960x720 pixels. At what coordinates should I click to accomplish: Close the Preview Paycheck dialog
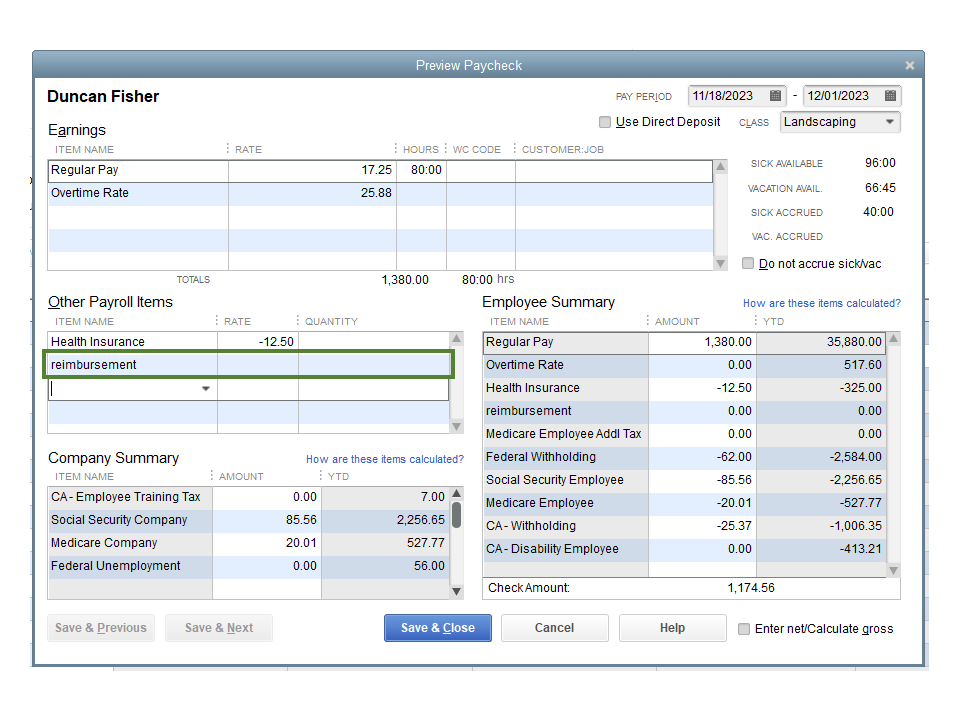point(909,65)
